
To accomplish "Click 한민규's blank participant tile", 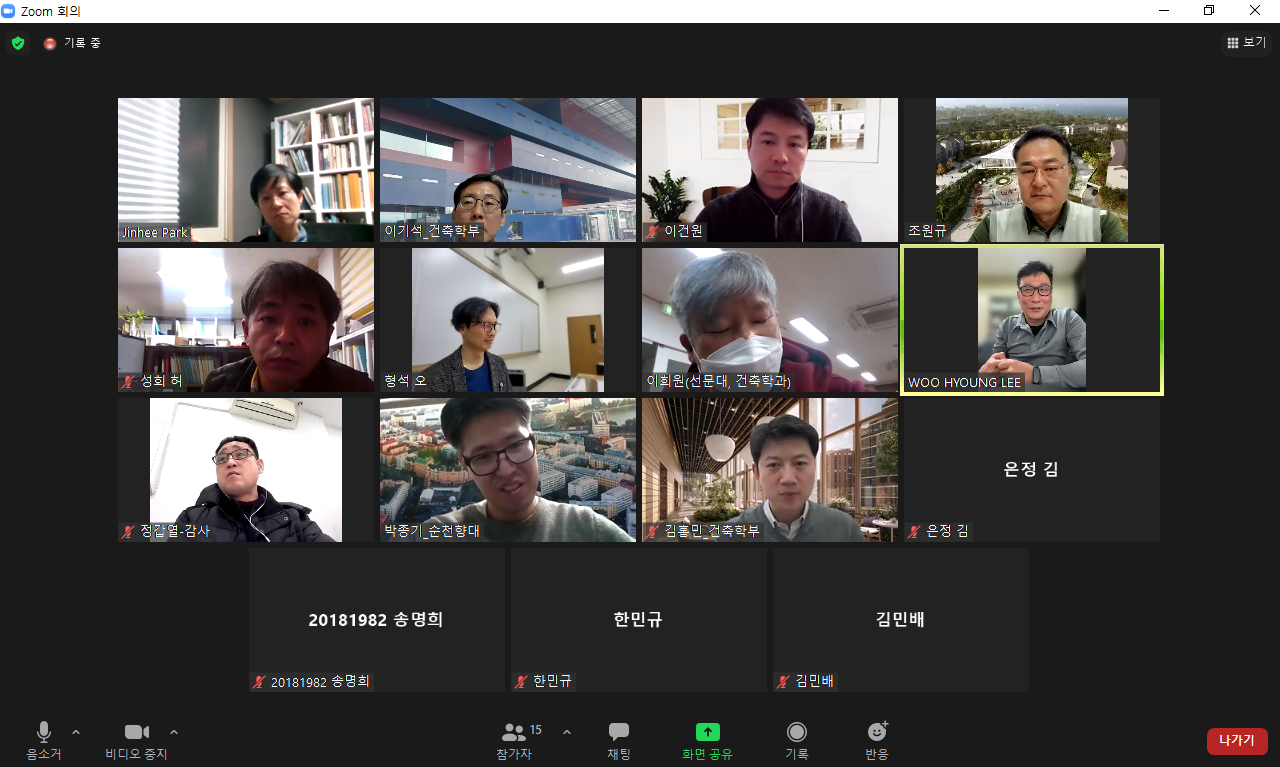I will [638, 620].
